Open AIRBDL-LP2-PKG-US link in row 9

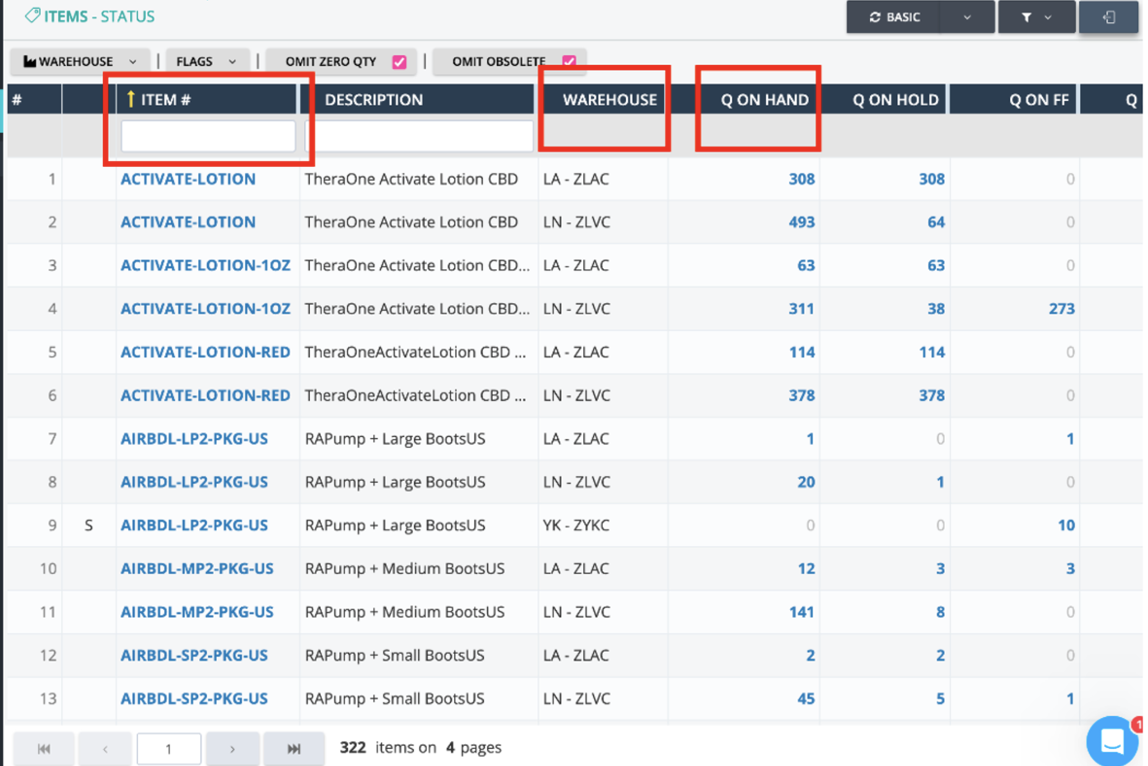[x=194, y=525]
